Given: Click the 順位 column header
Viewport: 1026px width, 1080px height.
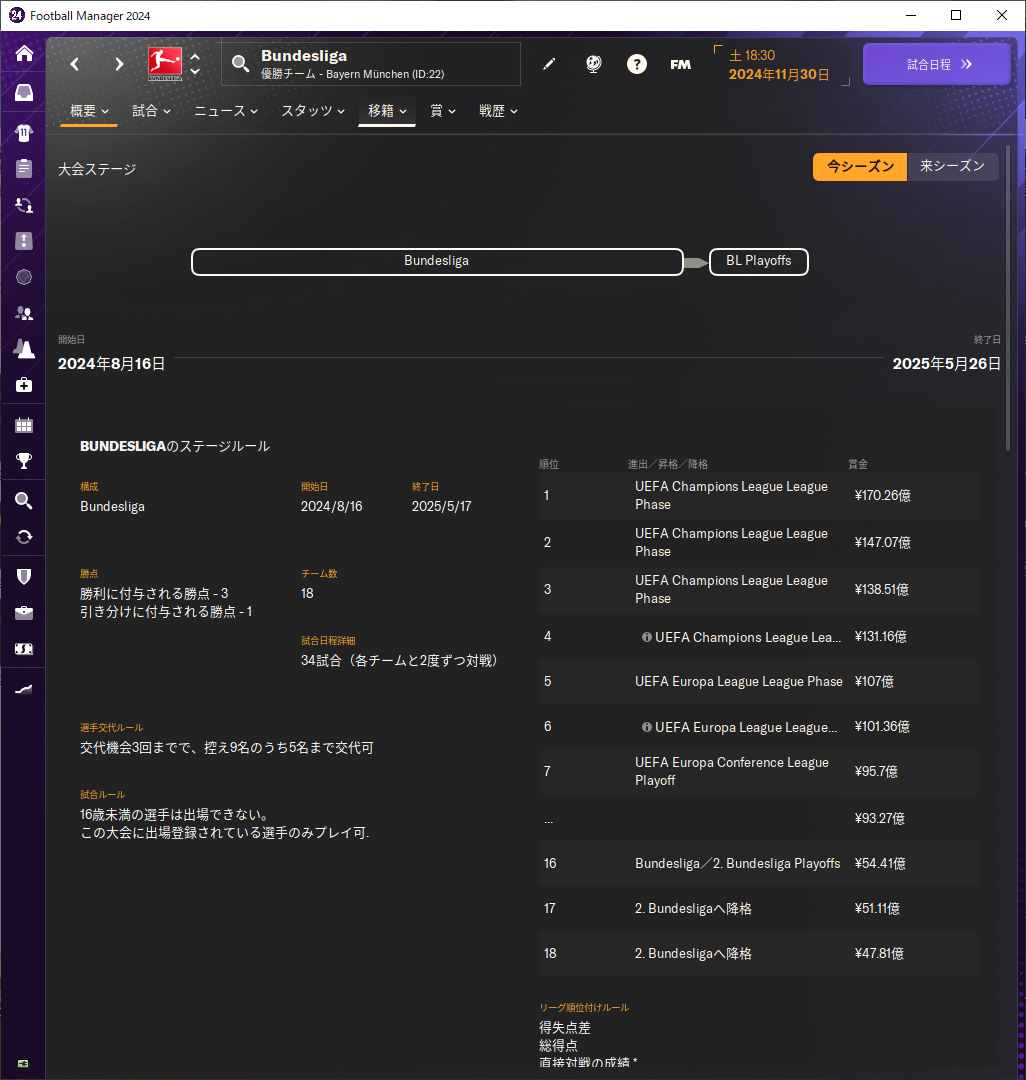Looking at the screenshot, I should click(549, 464).
